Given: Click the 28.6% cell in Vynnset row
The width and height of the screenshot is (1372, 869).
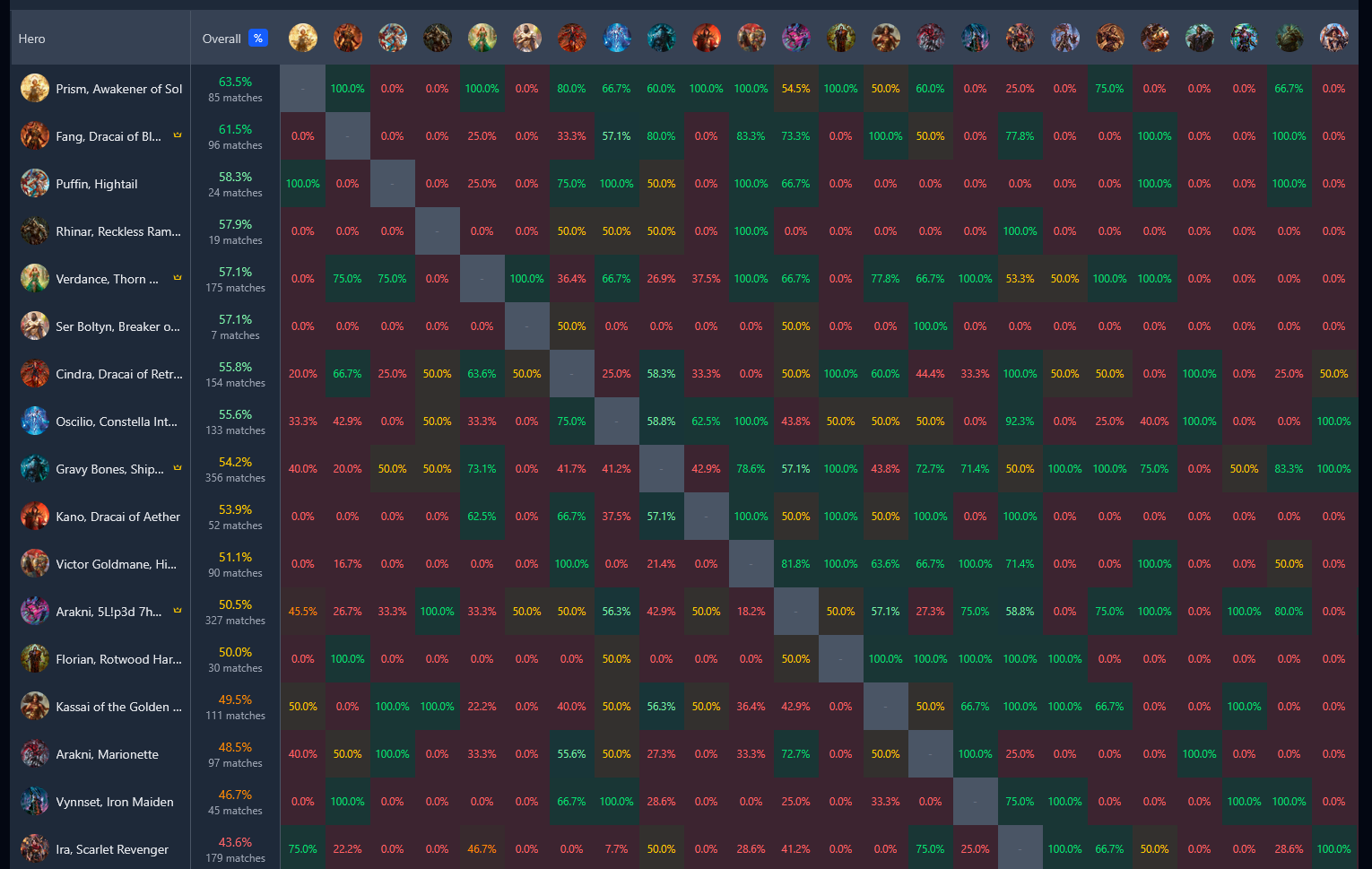Looking at the screenshot, I should click(x=662, y=802).
